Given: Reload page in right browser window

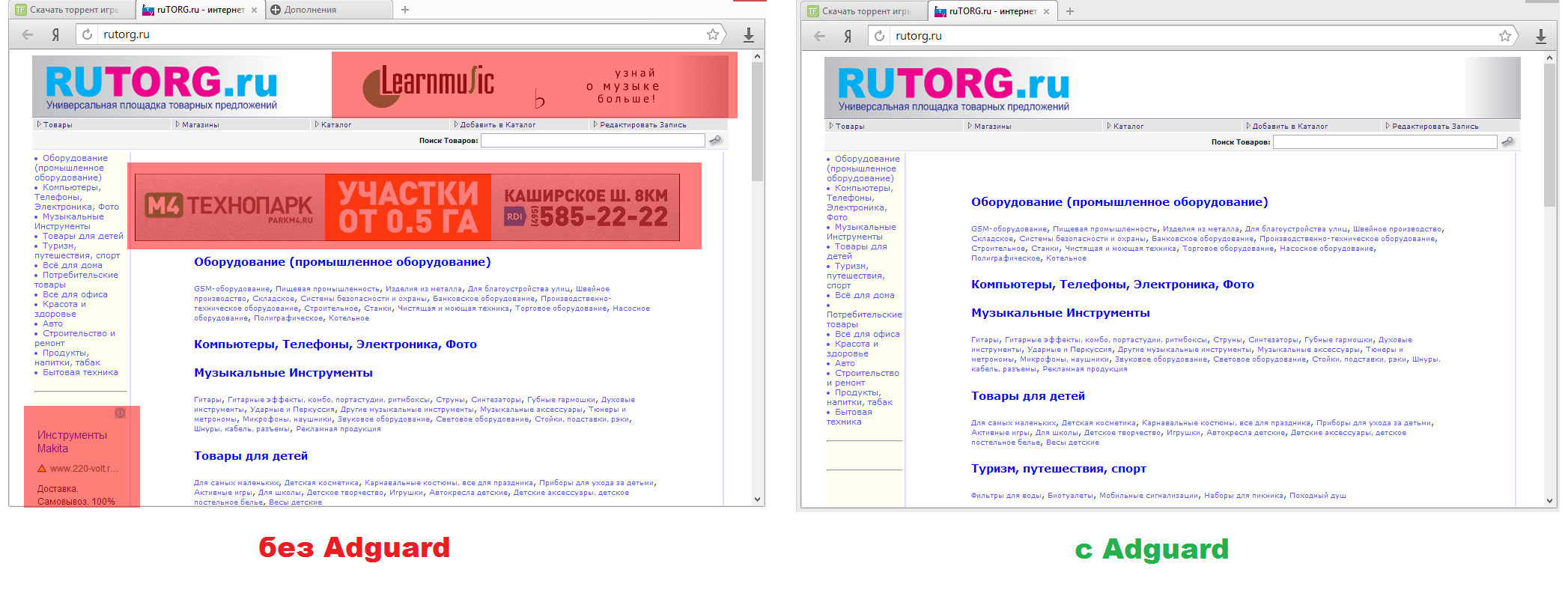Looking at the screenshot, I should (x=880, y=36).
